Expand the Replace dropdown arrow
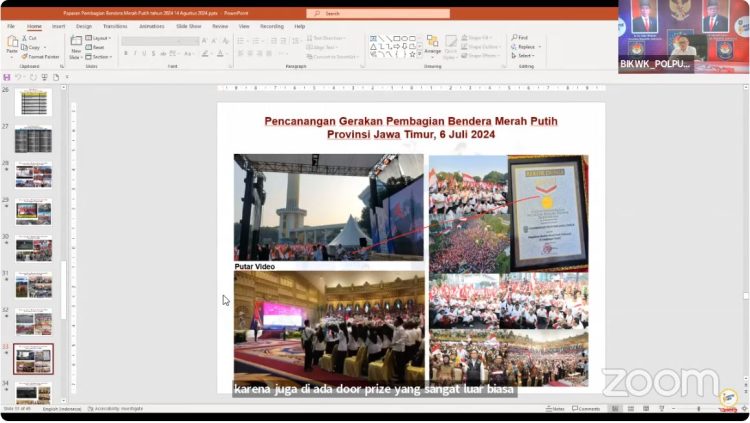This screenshot has height=423, width=750. coord(540,47)
